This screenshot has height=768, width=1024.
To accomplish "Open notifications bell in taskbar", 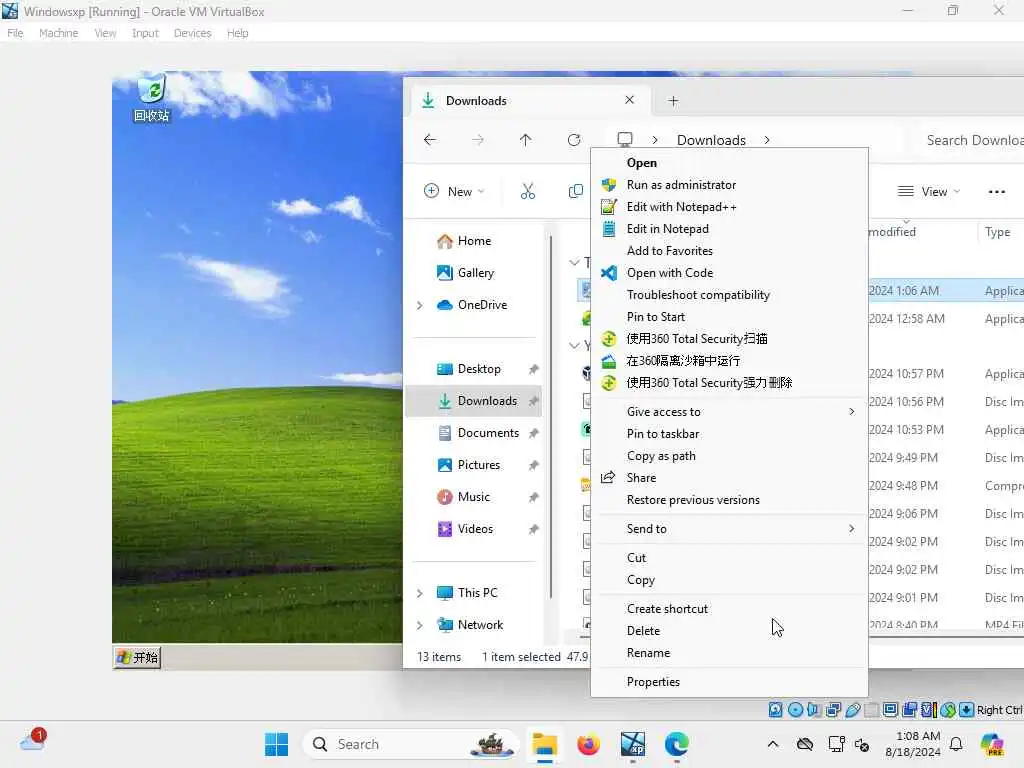I will (956, 744).
